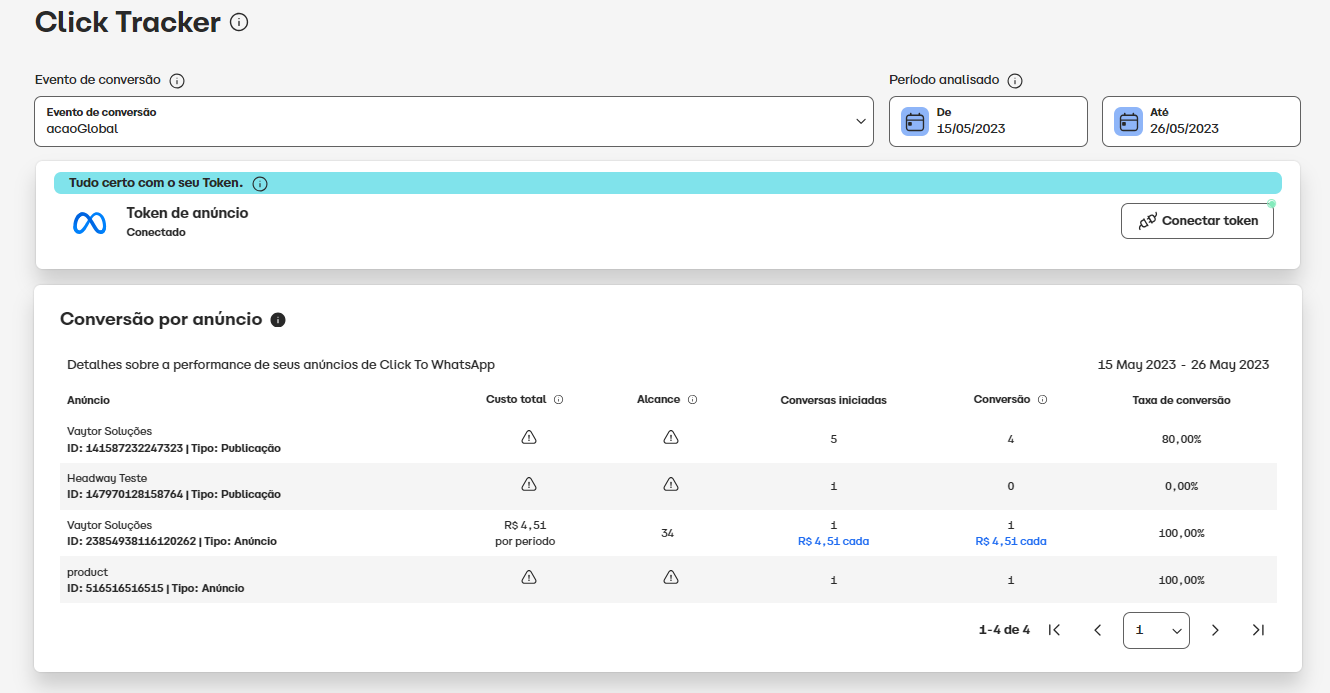Click info icon beside Período analisado label

click(x=1015, y=81)
